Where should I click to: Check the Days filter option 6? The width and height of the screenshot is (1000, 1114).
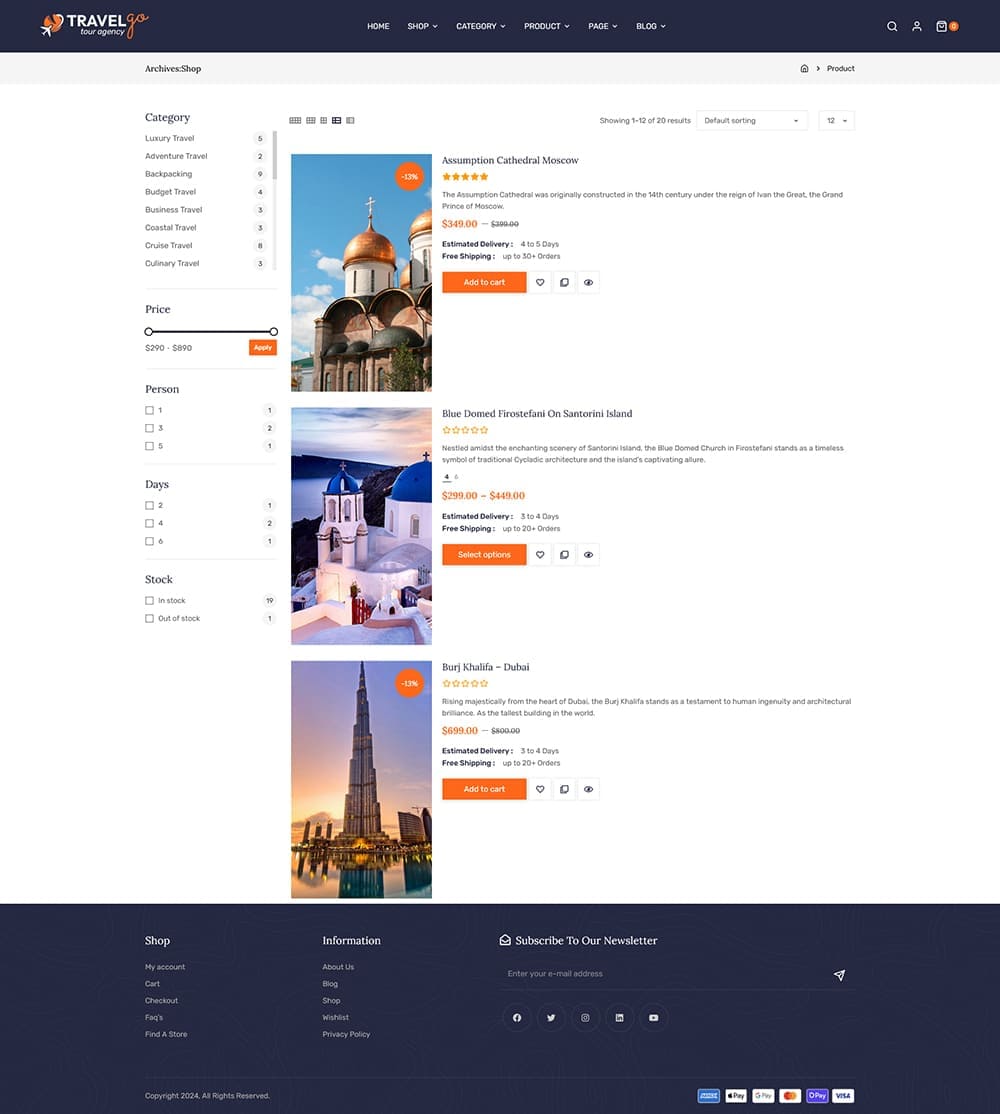coord(149,541)
